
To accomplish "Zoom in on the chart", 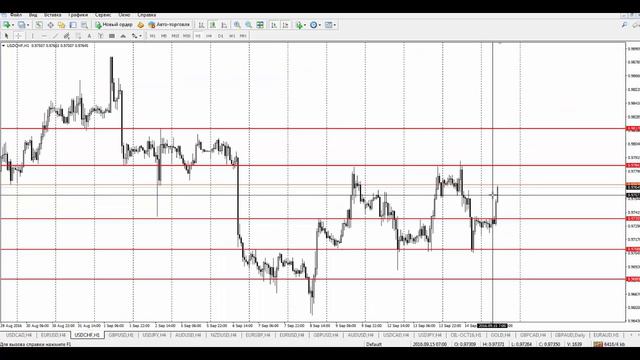I will [237, 25].
